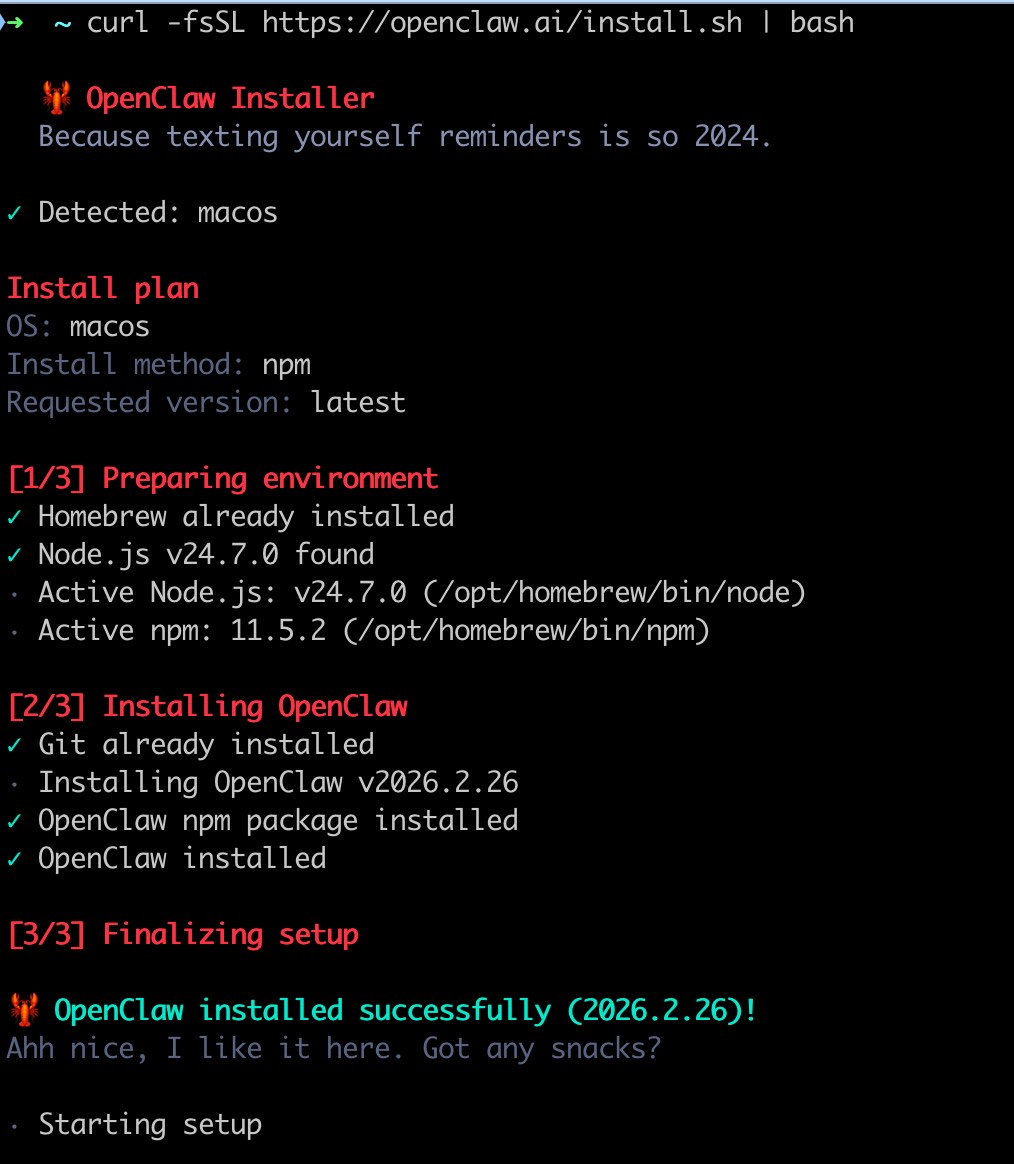Viewport: 1014px width, 1164px height.
Task: Click the Requested version value latest
Action: coord(358,403)
